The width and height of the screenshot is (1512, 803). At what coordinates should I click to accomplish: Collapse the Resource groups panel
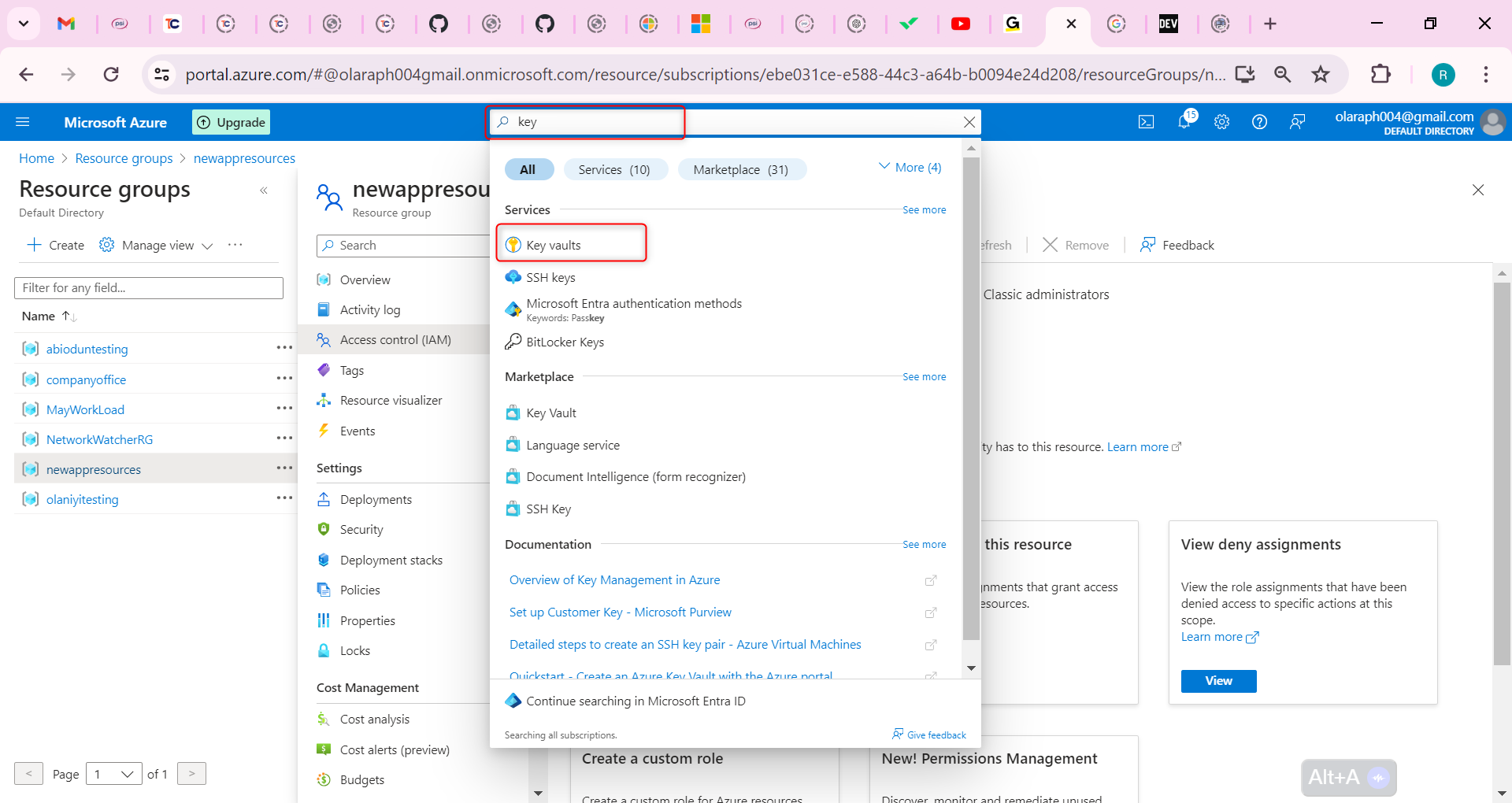pyautogui.click(x=264, y=191)
